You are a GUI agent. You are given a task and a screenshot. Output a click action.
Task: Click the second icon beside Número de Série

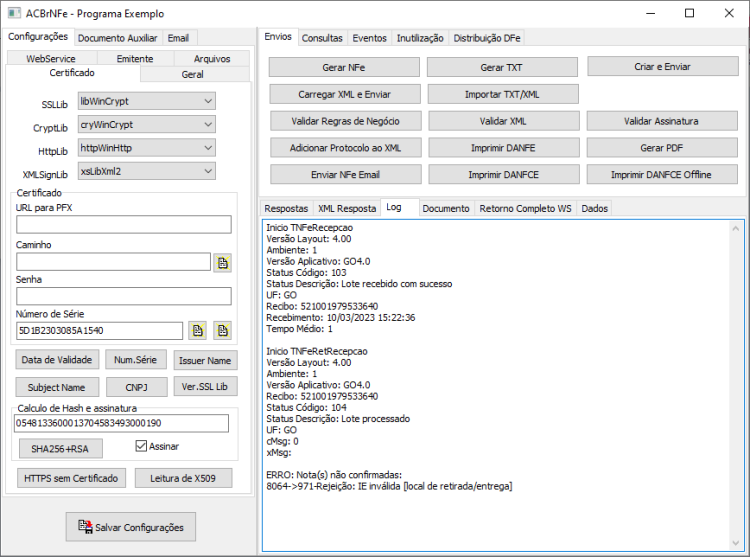[x=222, y=330]
